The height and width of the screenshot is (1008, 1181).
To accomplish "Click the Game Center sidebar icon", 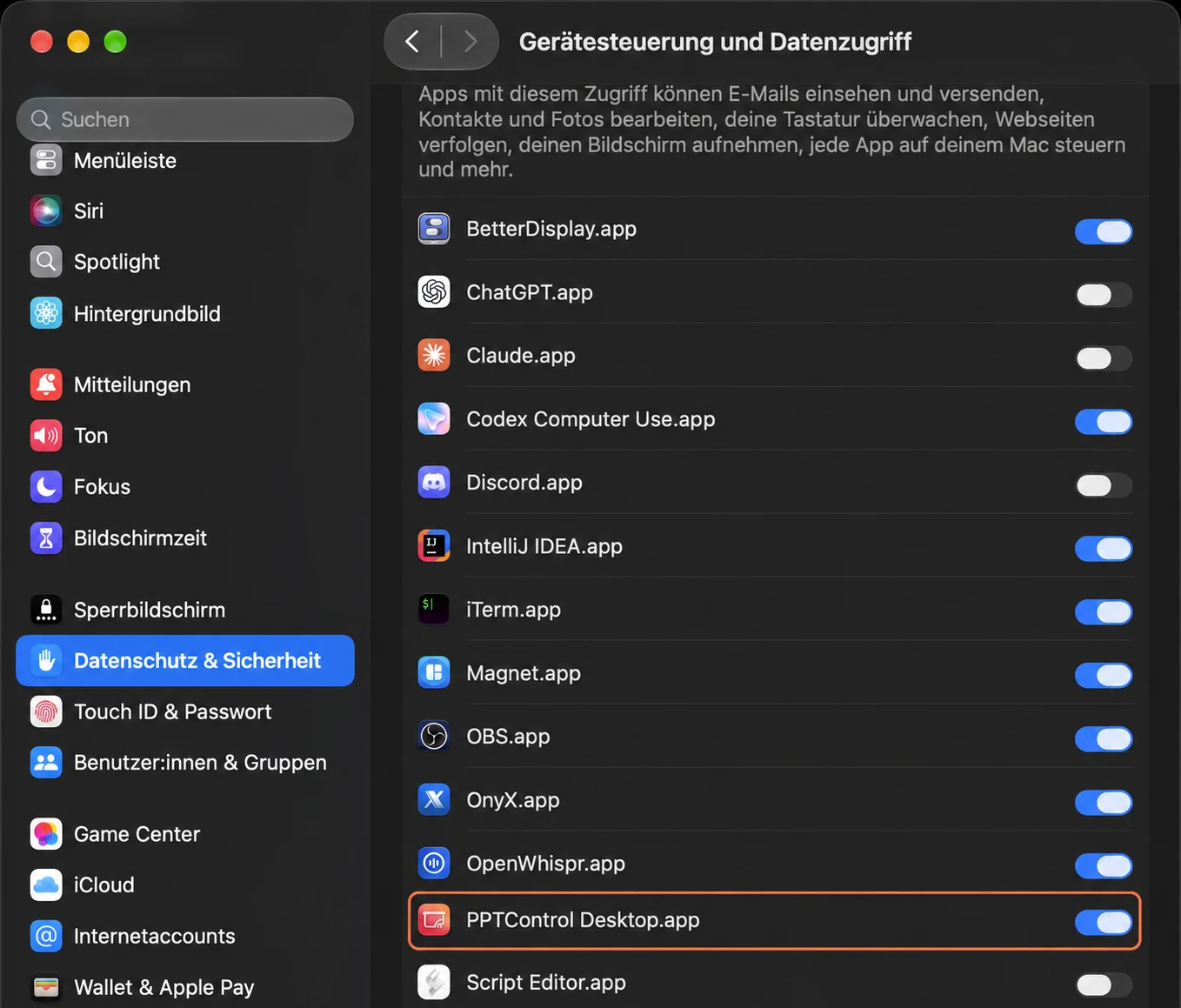I will coord(46,834).
